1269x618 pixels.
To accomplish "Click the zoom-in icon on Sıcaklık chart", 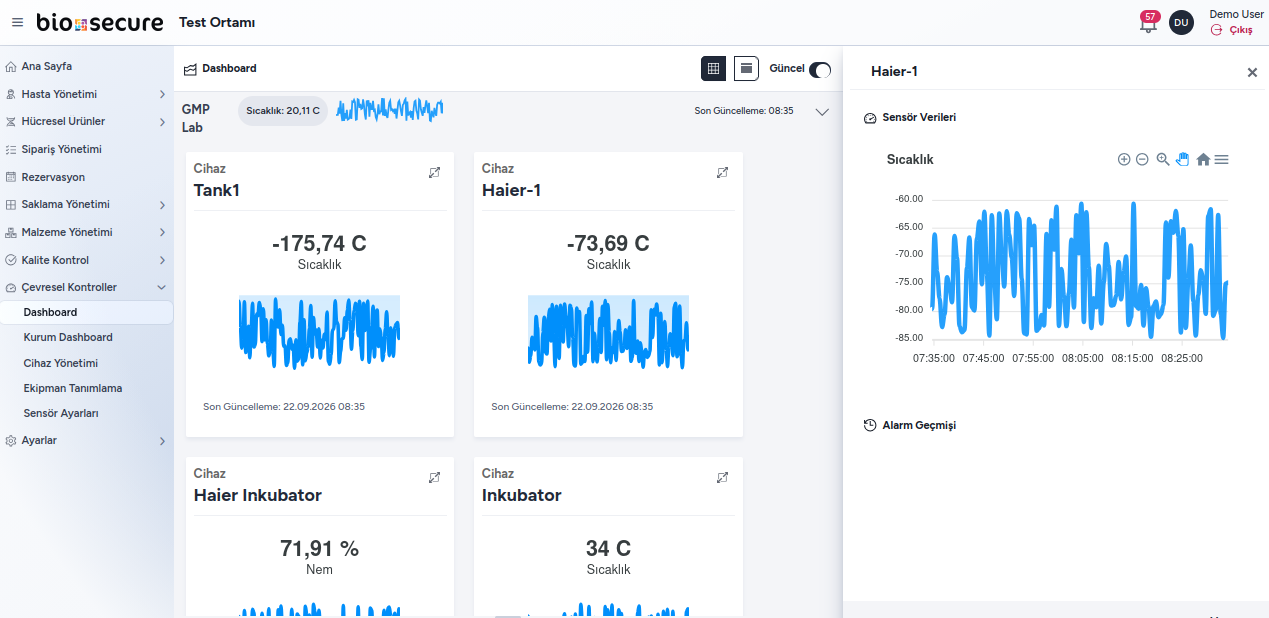I will tap(1124, 159).
